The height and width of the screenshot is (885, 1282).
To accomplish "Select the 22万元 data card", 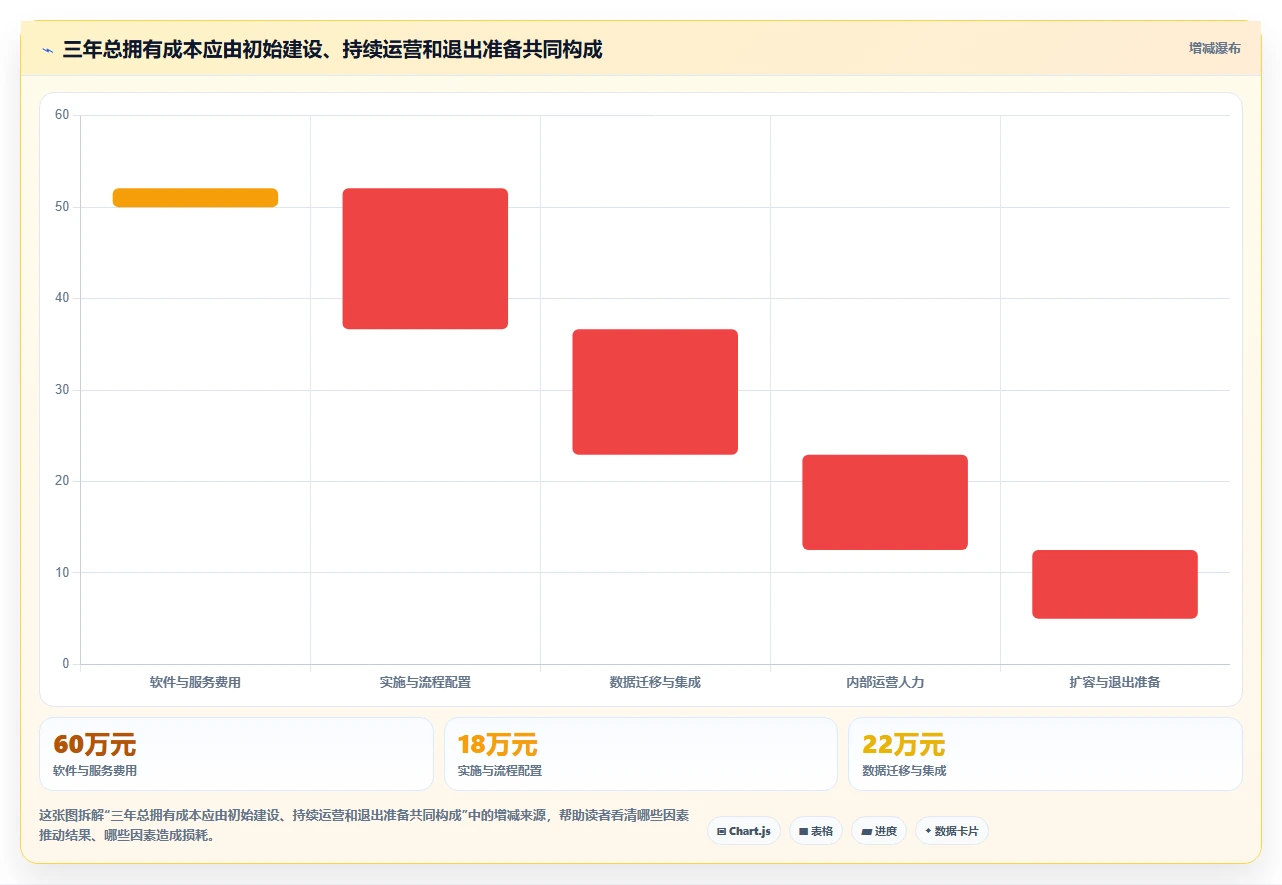I will click(x=1045, y=754).
